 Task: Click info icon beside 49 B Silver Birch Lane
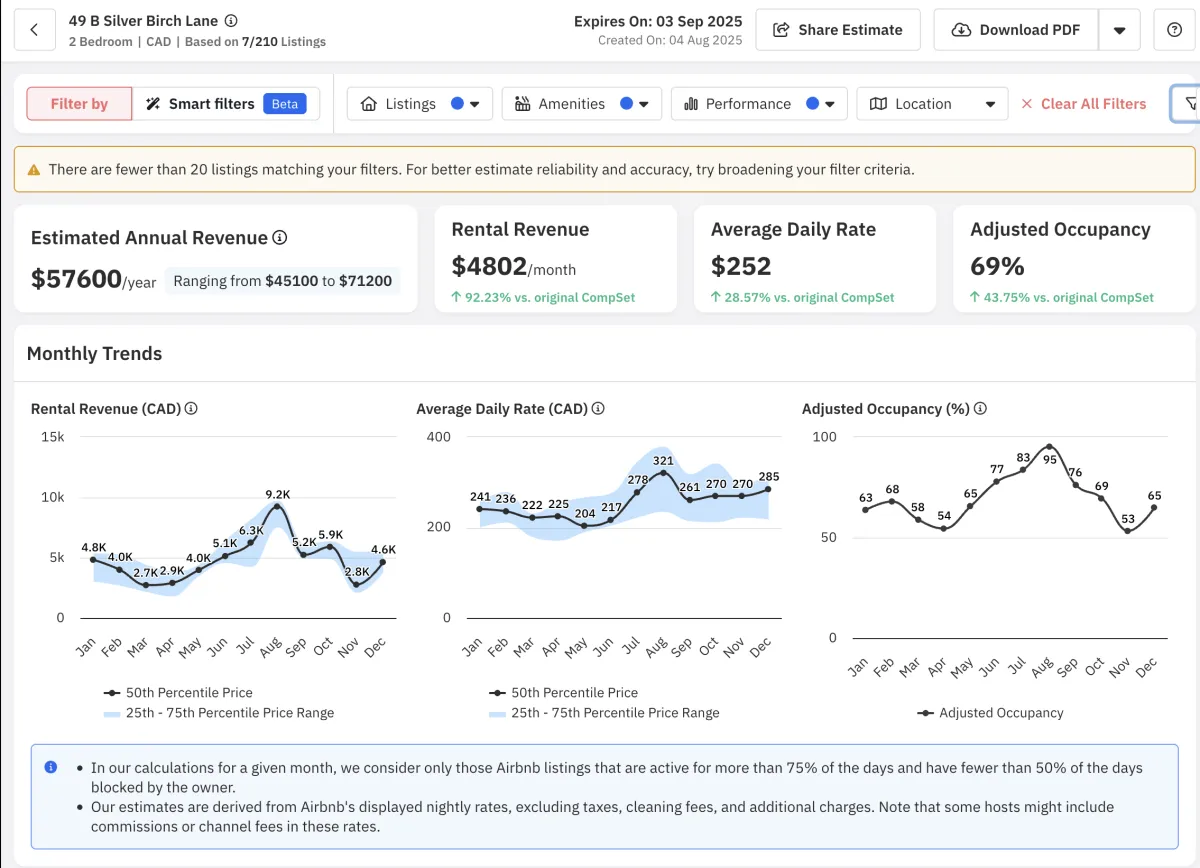231,20
